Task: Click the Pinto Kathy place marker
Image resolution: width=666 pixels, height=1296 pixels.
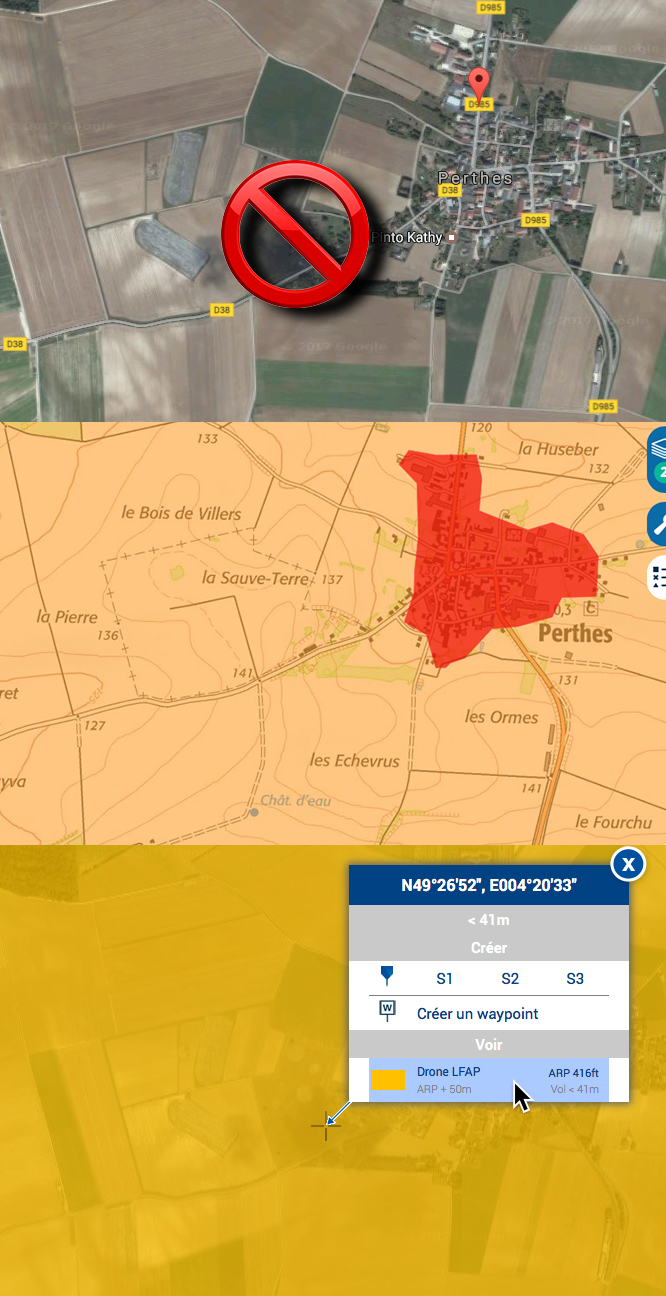Action: point(451,237)
